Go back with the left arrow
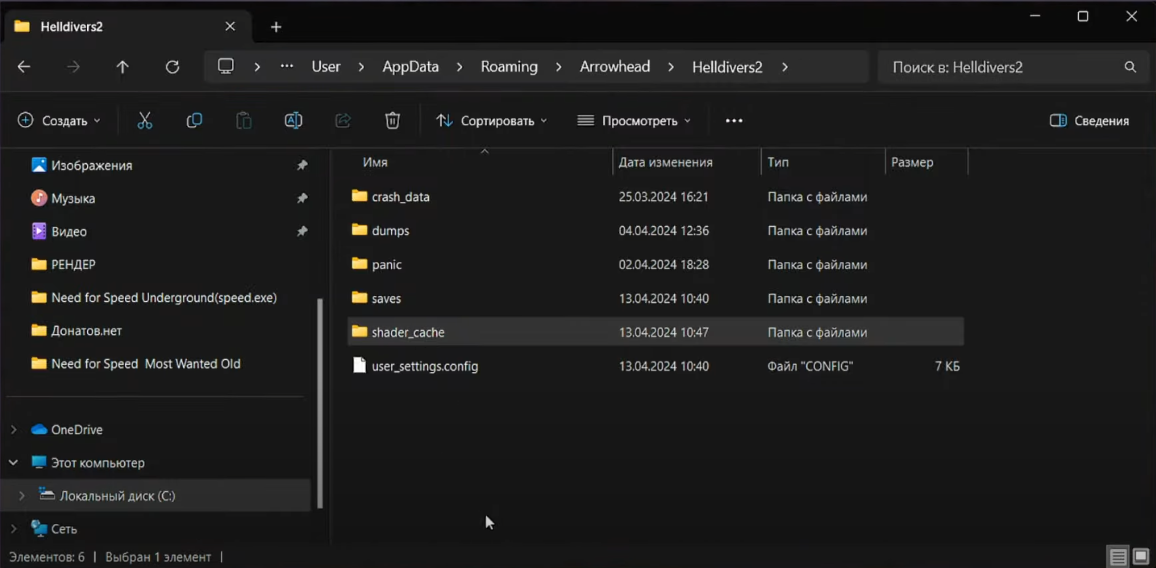The height and width of the screenshot is (568, 1156). pyautogui.click(x=24, y=67)
